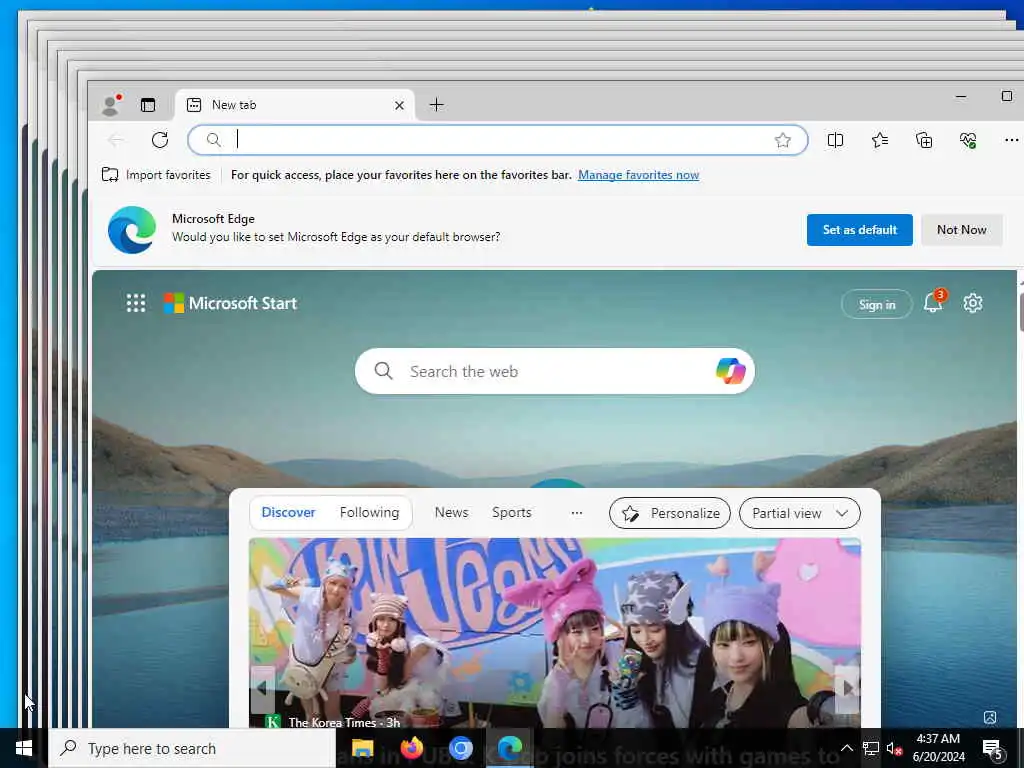Add this page to favorites star
Screen dimensions: 1024x768
(x=782, y=140)
